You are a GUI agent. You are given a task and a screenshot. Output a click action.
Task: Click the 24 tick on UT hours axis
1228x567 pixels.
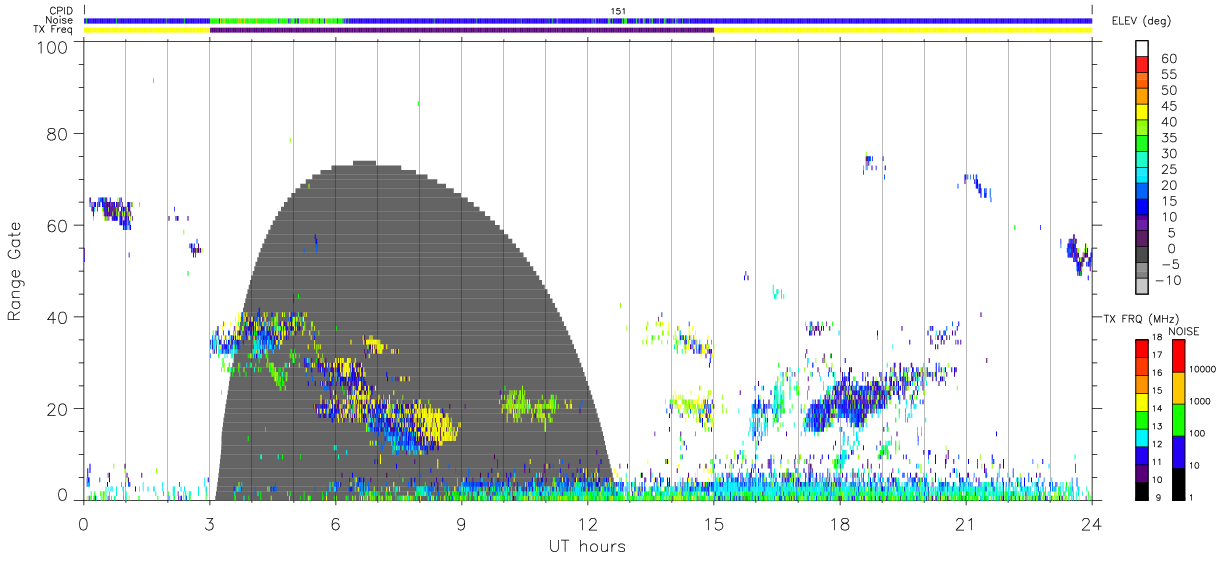point(1092,525)
